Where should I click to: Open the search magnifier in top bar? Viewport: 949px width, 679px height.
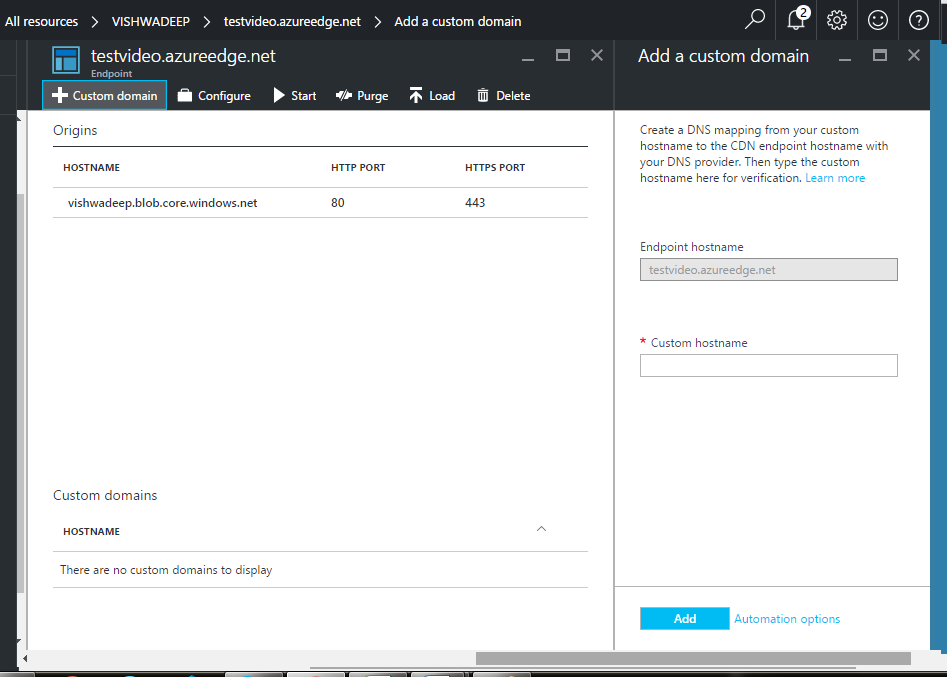(755, 19)
